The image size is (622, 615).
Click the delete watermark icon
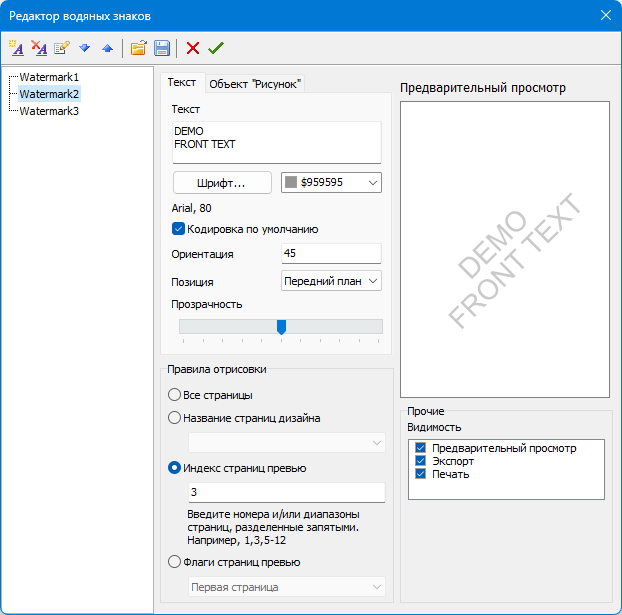click(39, 47)
